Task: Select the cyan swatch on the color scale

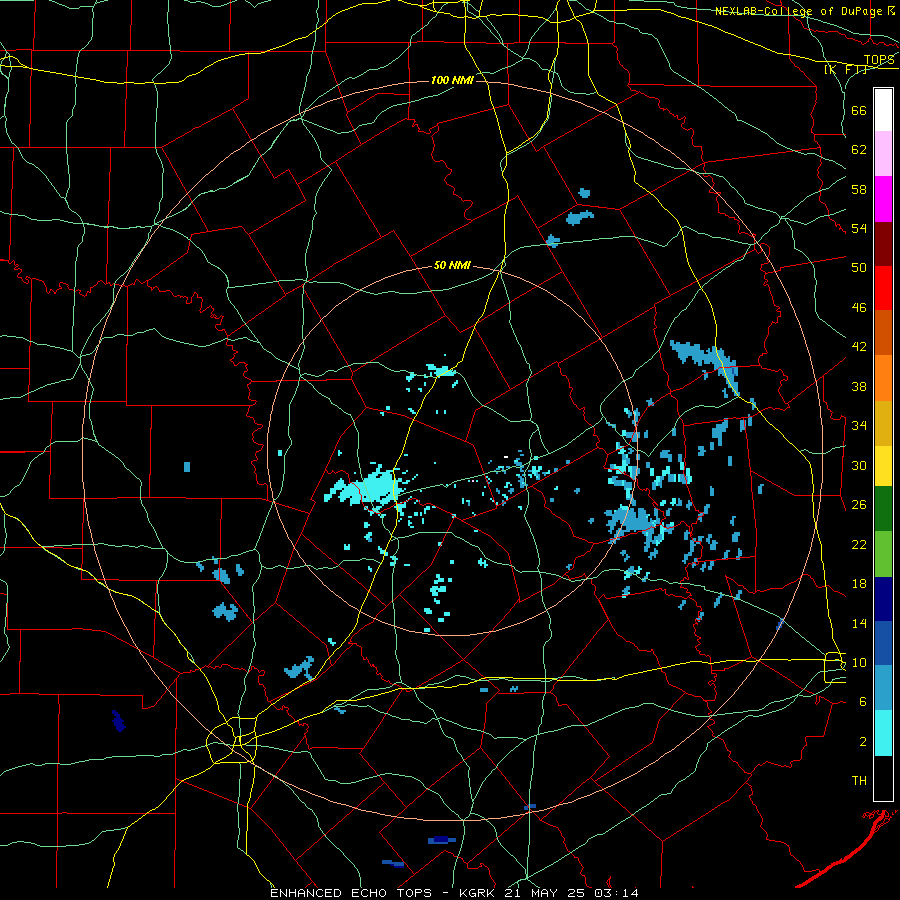Action: pyautogui.click(x=883, y=734)
